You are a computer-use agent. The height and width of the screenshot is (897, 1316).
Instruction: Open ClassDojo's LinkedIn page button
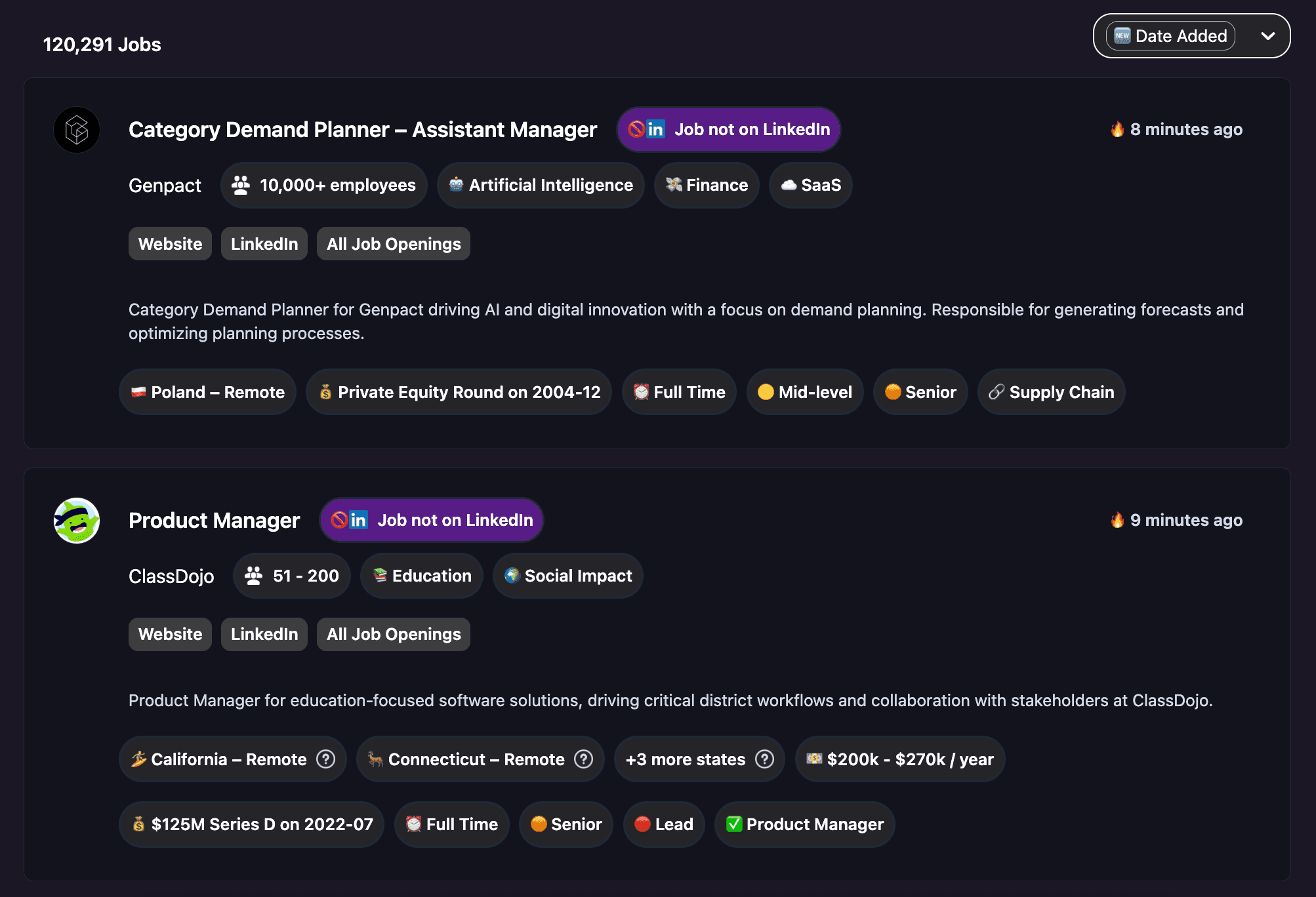click(x=264, y=634)
